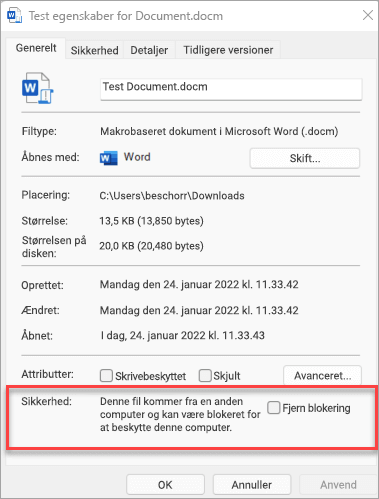Open the Avanceret... attributes button
This screenshot has width=379, height=499.
[x=322, y=376]
